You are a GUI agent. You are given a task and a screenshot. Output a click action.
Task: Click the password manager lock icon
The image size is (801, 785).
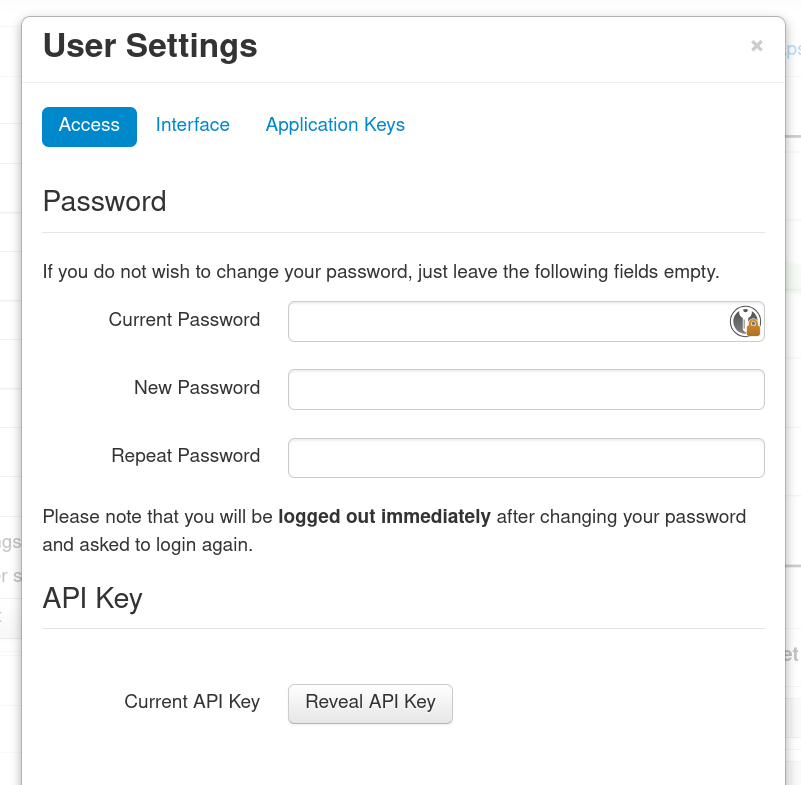747,321
